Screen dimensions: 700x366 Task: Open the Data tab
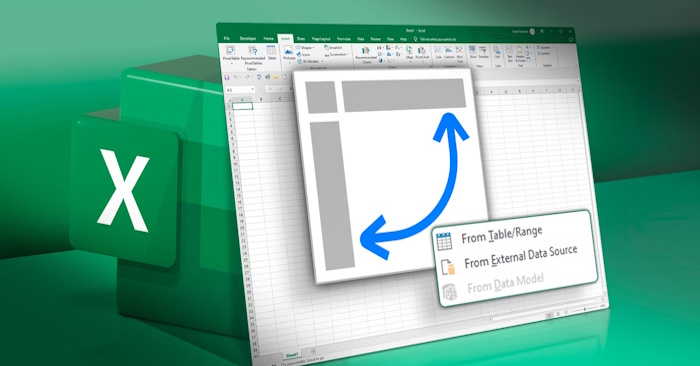pos(361,39)
